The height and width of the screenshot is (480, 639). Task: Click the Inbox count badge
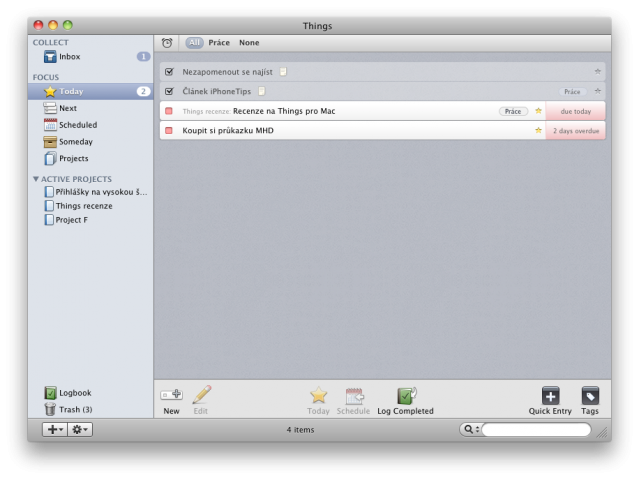(x=143, y=57)
